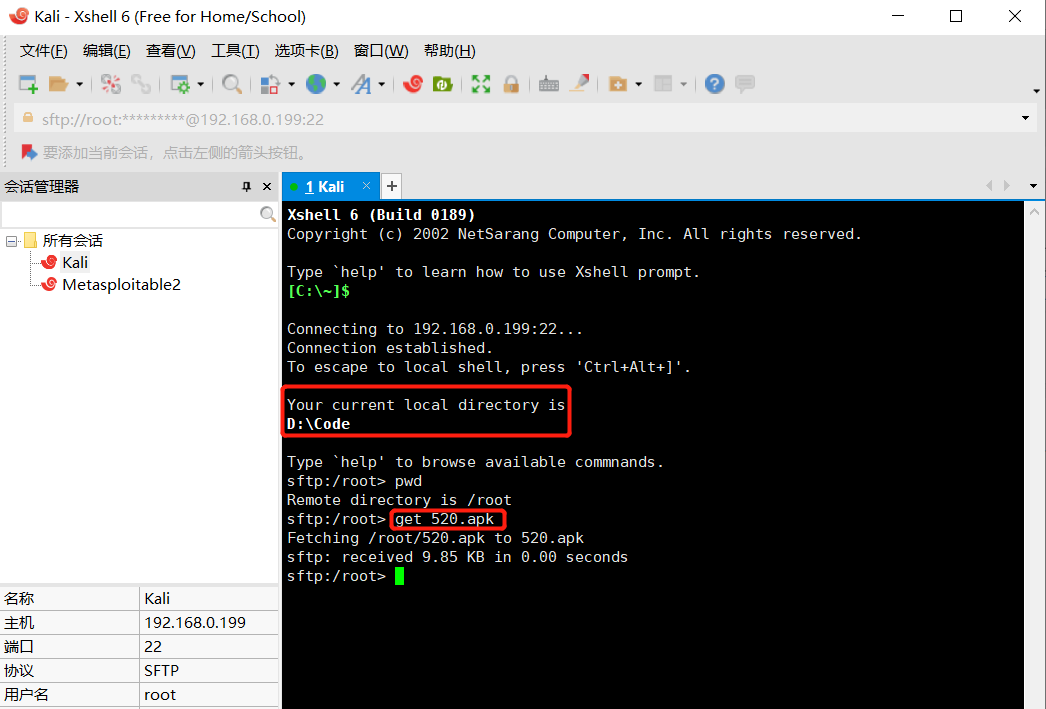Click the new folder plus icon
This screenshot has height=709, width=1046.
(x=618, y=84)
